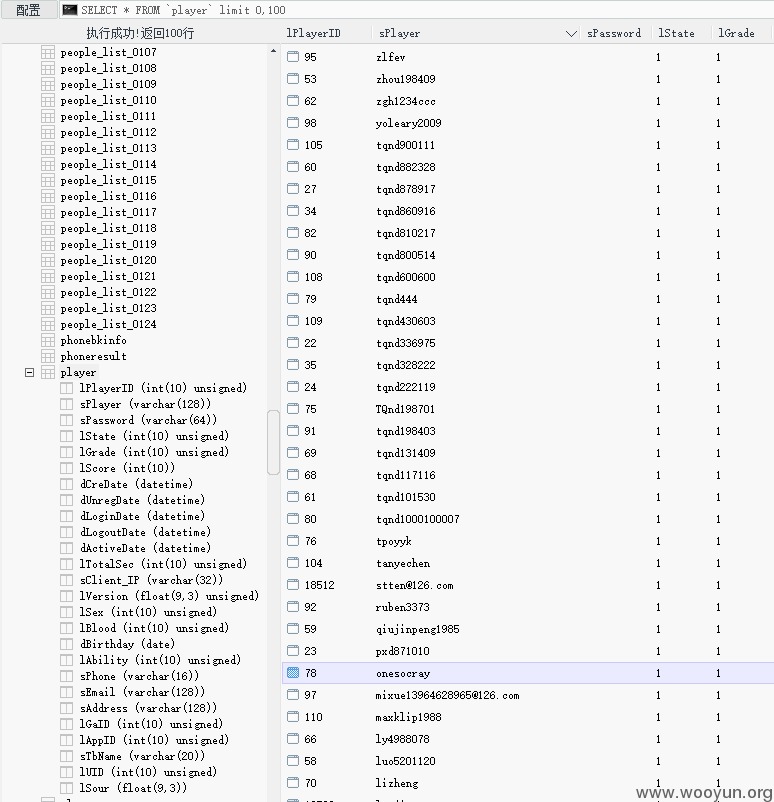Click cell mixue13964628965@126.com

(x=447, y=695)
